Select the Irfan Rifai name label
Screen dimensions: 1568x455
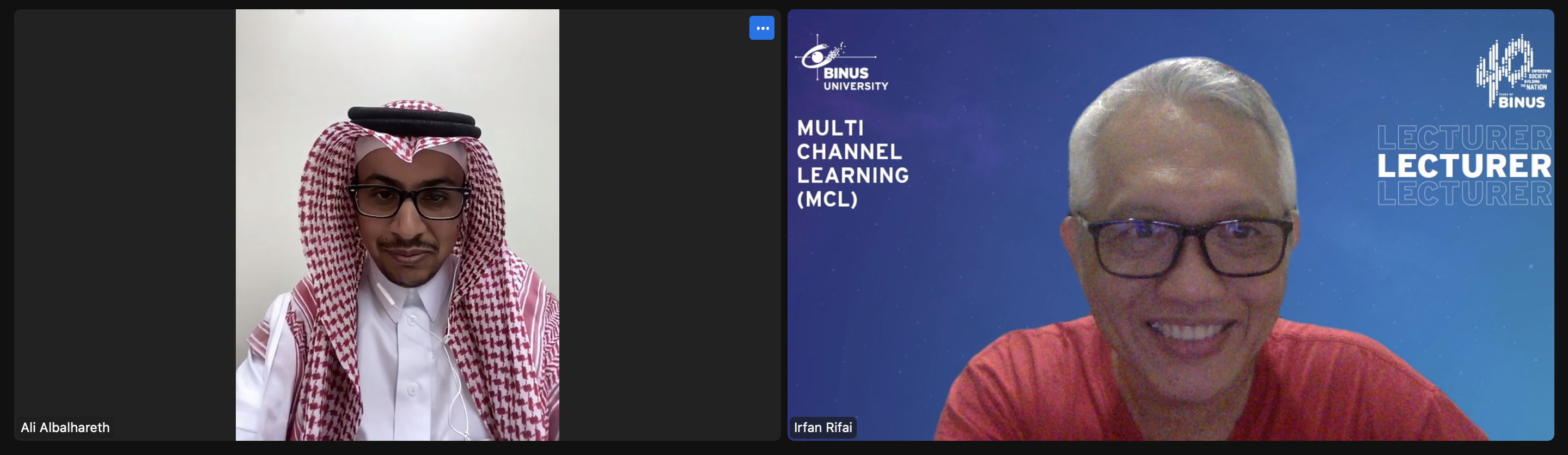tap(823, 428)
